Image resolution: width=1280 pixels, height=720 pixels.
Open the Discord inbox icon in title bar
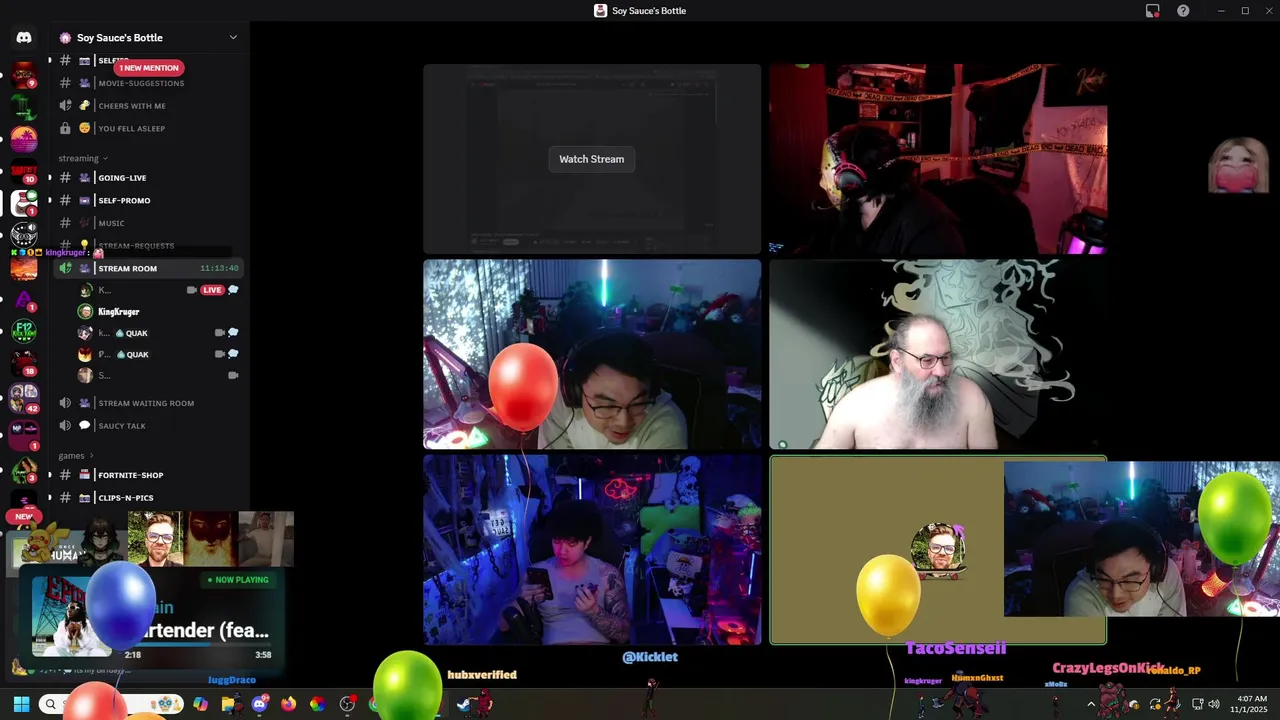click(x=1153, y=11)
